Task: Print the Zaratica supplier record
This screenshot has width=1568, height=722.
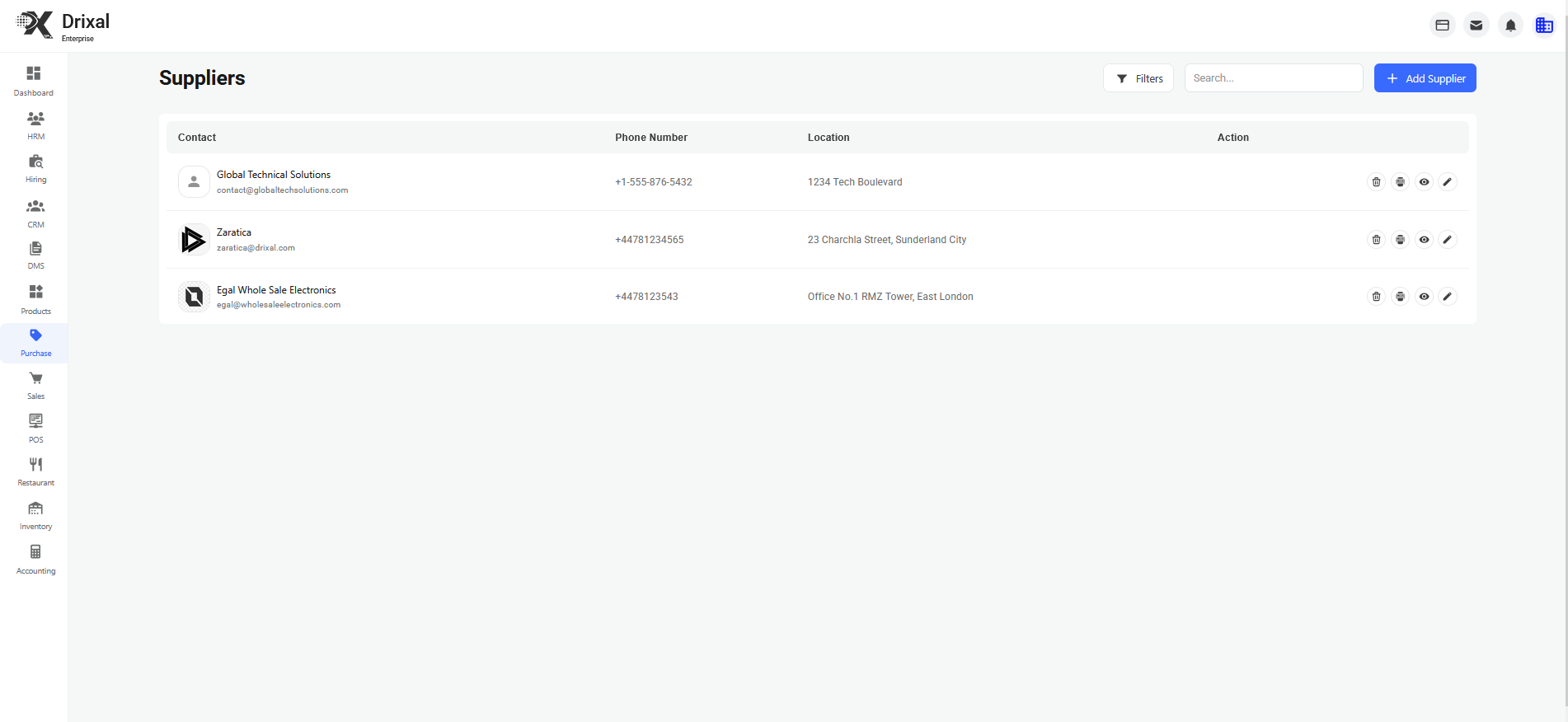Action: pos(1400,240)
